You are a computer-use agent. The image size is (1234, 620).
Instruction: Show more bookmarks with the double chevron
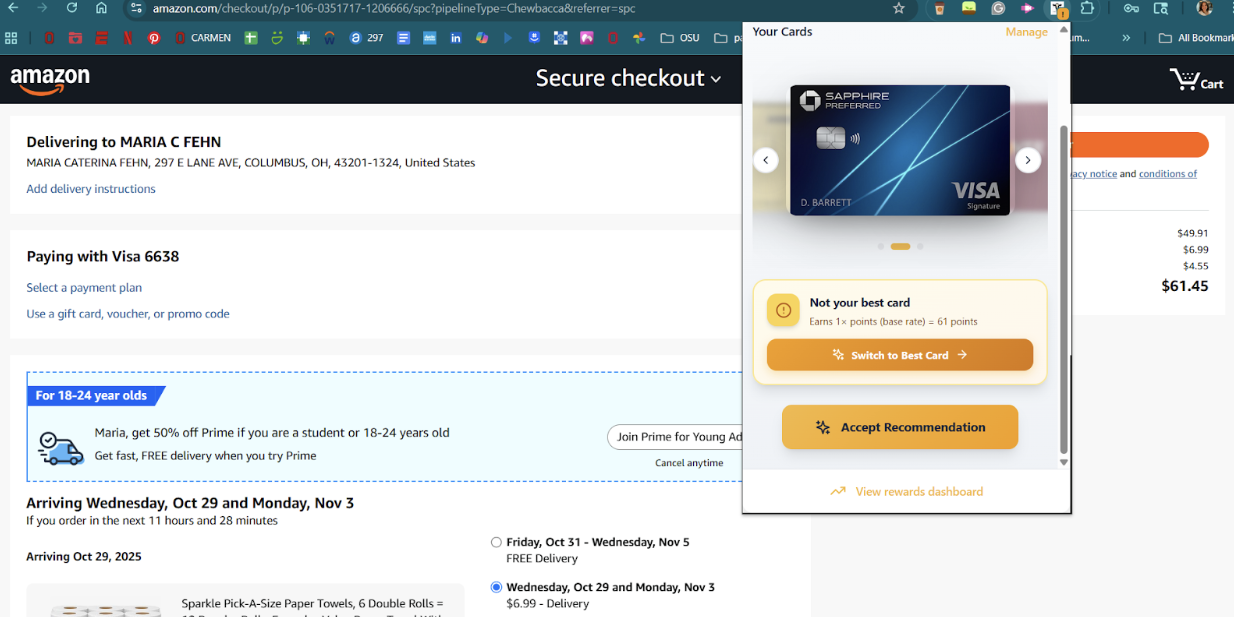(x=1126, y=38)
